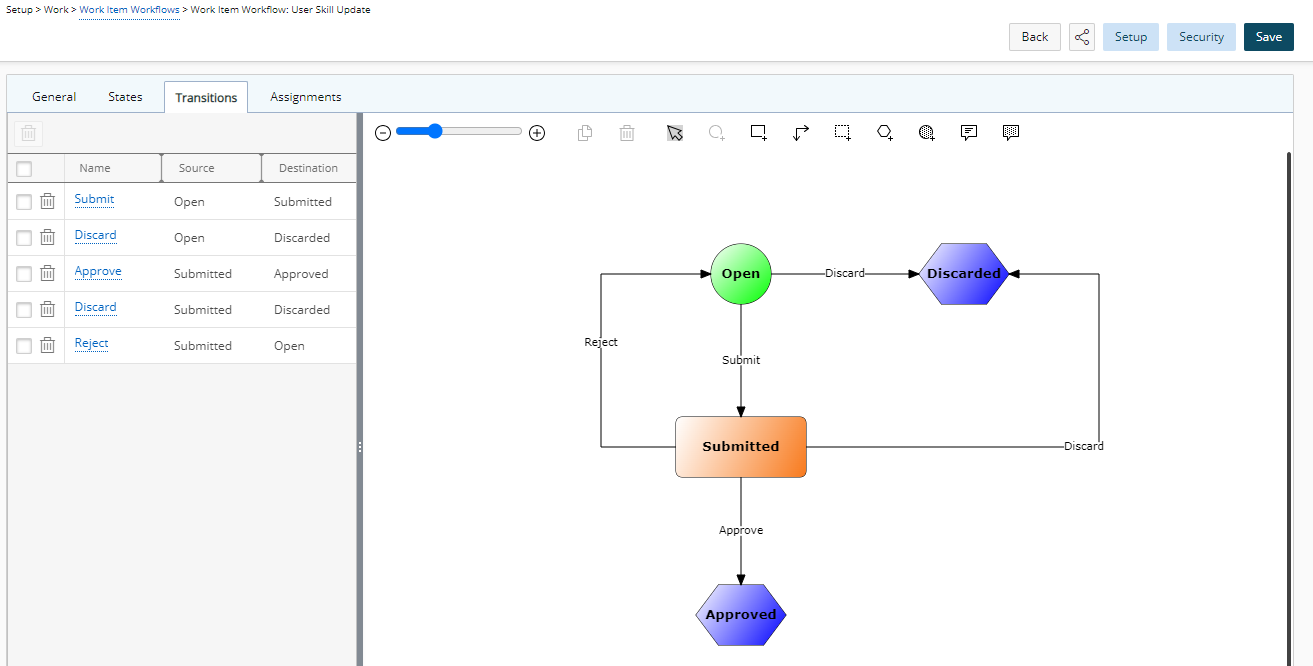
Task: Click the share icon button
Action: click(x=1082, y=37)
